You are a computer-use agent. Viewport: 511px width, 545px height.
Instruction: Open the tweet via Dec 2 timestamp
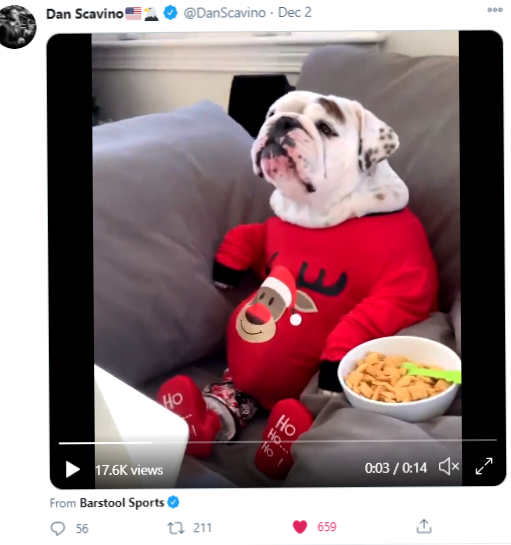point(295,13)
